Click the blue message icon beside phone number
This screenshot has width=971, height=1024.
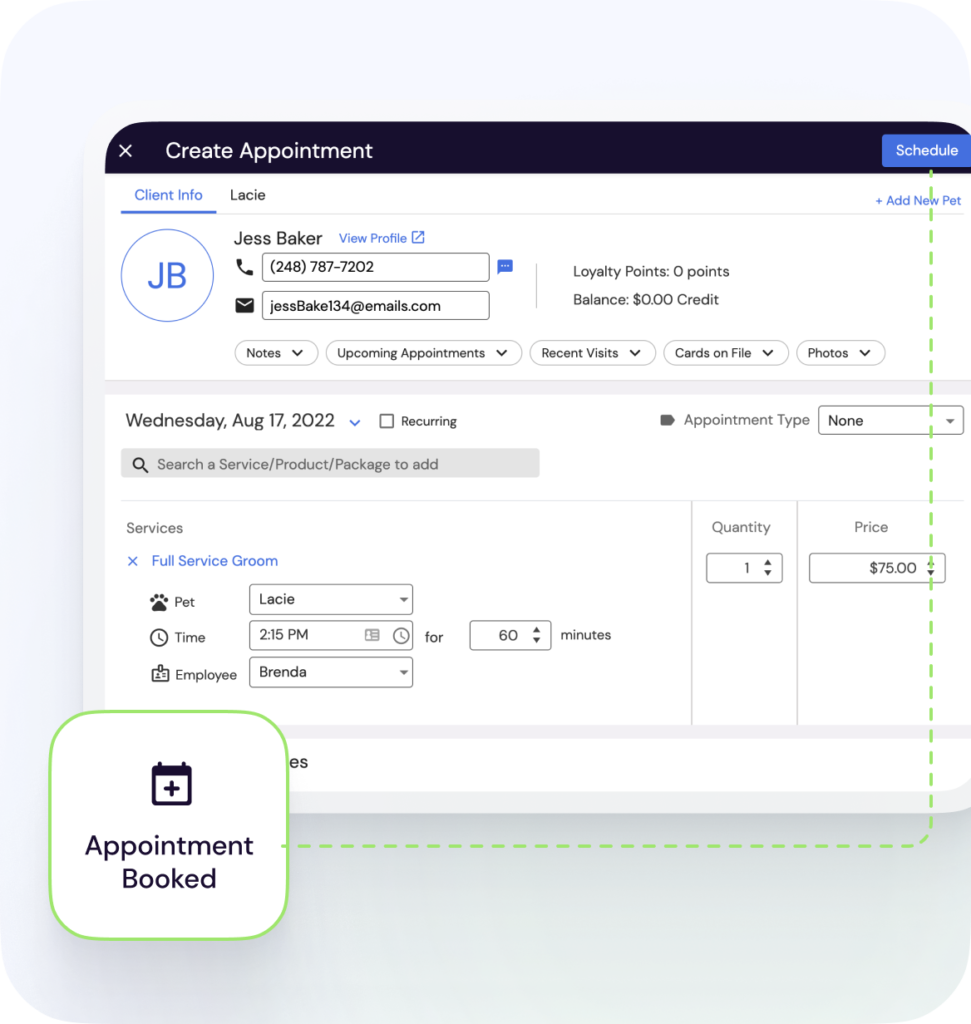505,267
